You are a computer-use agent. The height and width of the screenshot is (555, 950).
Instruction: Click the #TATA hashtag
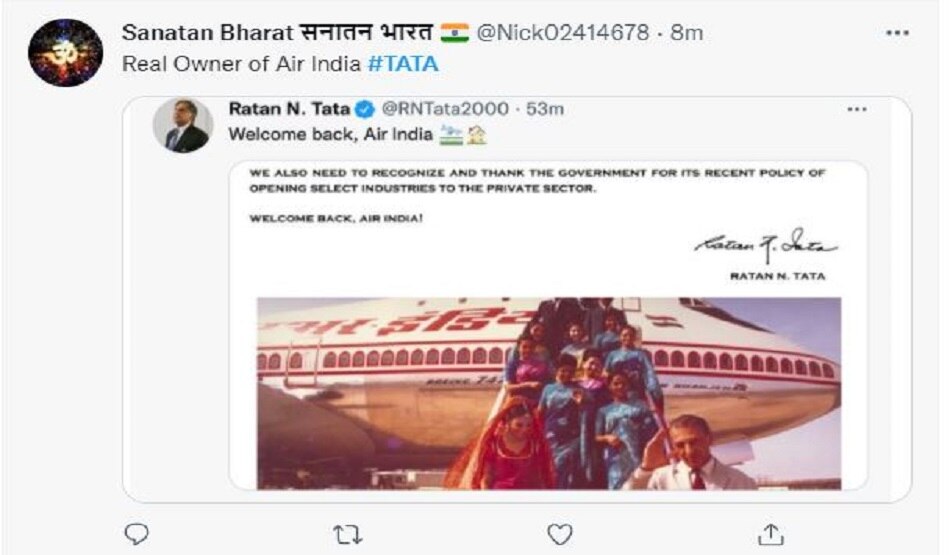(403, 64)
